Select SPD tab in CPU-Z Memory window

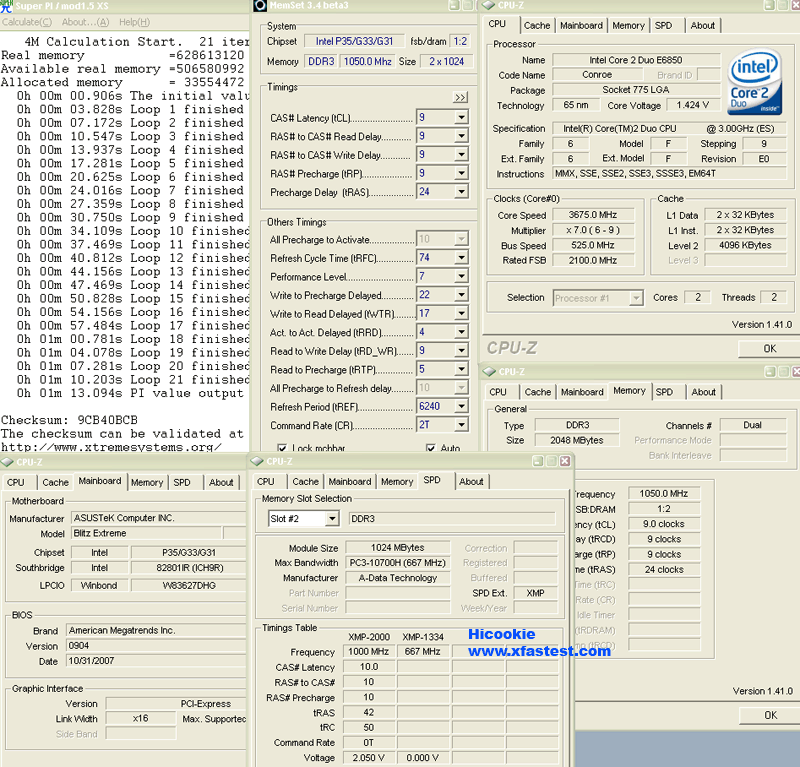pos(664,392)
